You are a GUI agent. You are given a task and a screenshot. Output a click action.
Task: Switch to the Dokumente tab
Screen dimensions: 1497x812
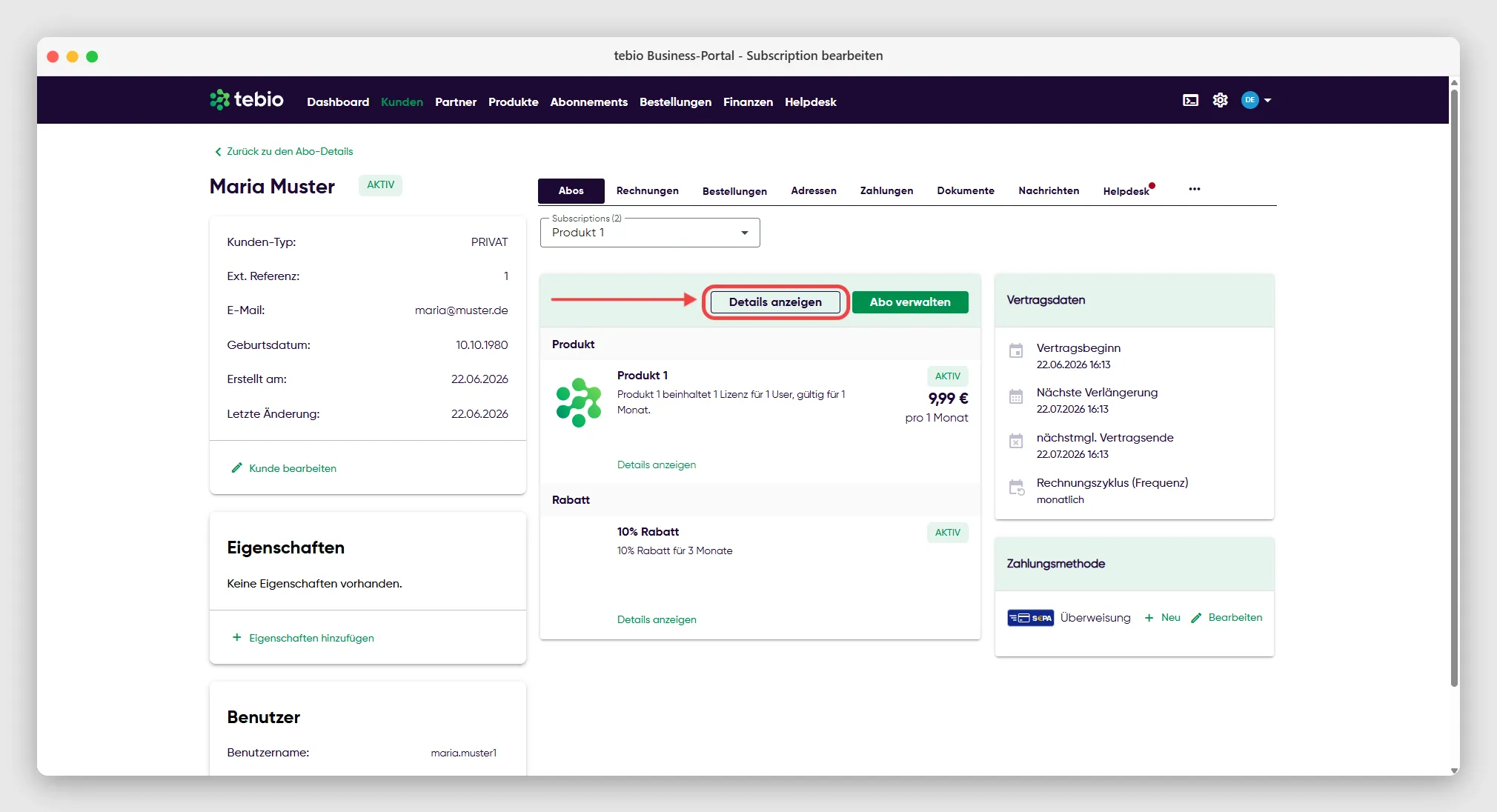coord(965,191)
